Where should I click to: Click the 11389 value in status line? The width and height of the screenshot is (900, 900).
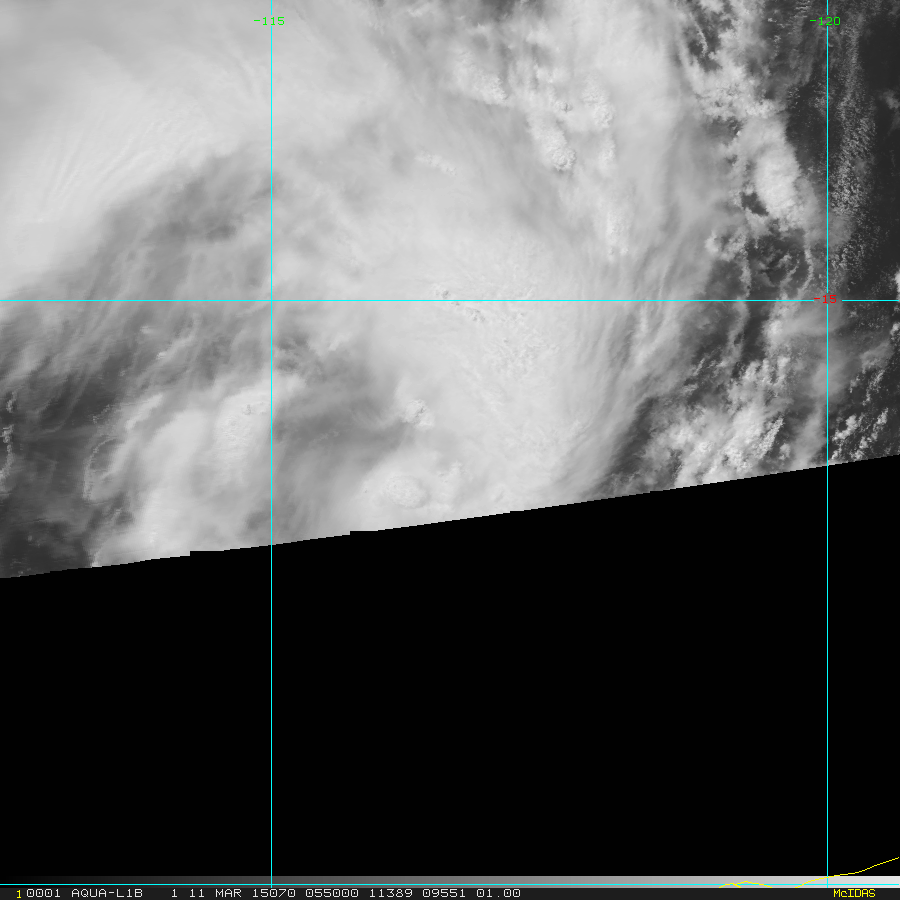click(x=390, y=893)
